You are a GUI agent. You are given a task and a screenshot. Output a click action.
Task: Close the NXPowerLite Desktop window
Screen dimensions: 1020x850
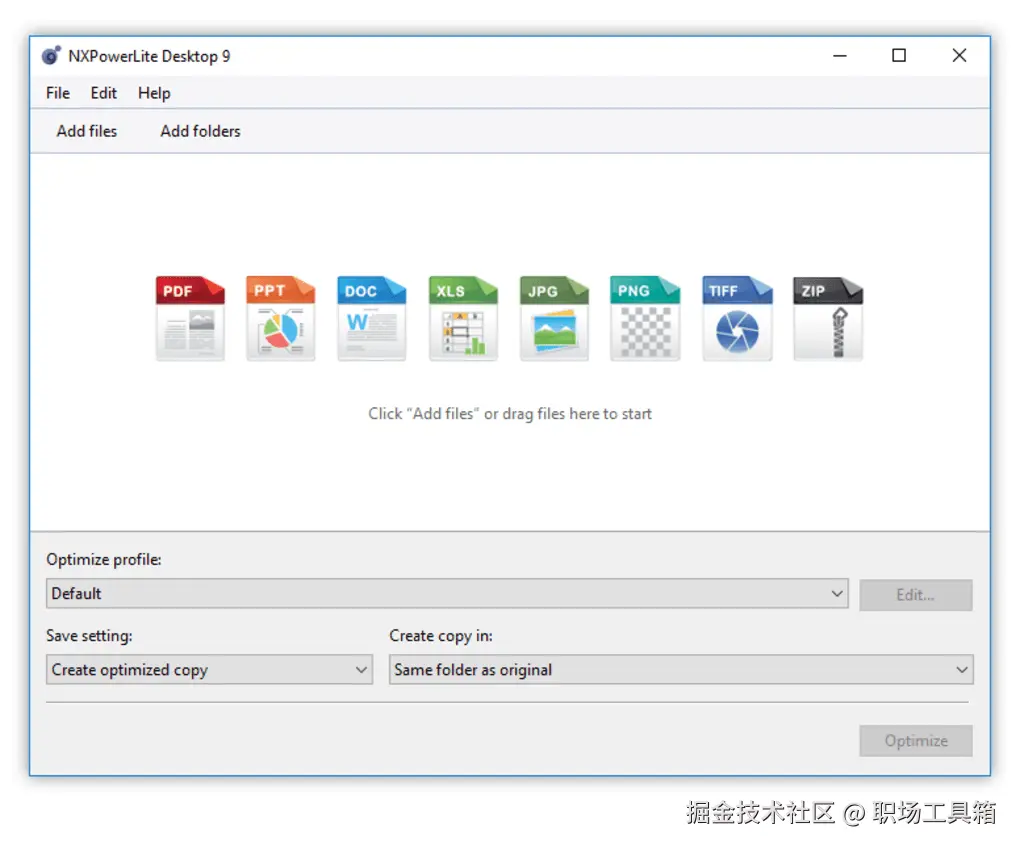pyautogui.click(x=959, y=56)
